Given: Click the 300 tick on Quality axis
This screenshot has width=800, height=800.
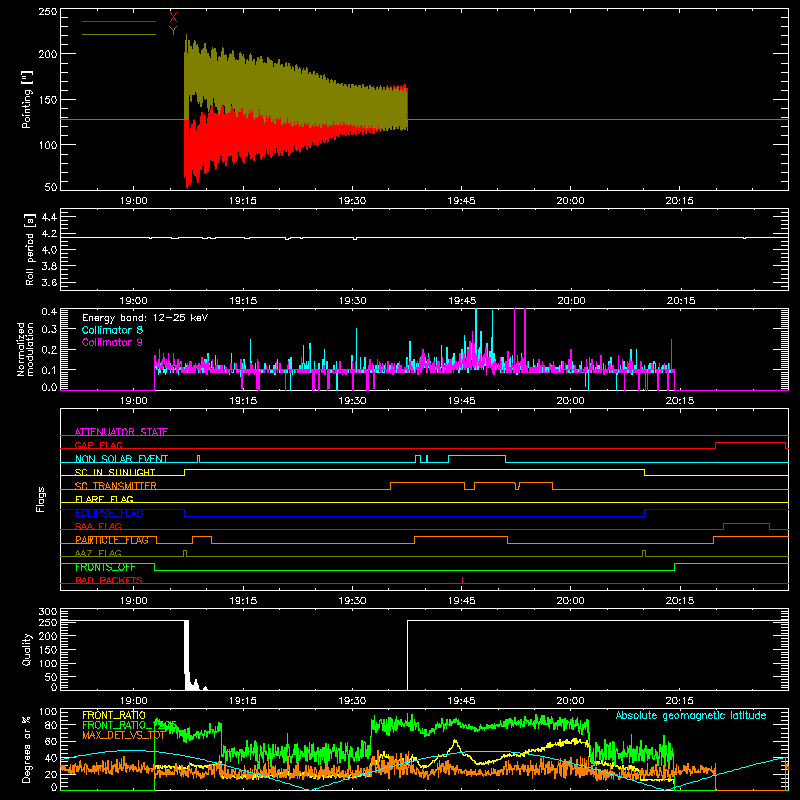Looking at the screenshot, I should 47,612.
